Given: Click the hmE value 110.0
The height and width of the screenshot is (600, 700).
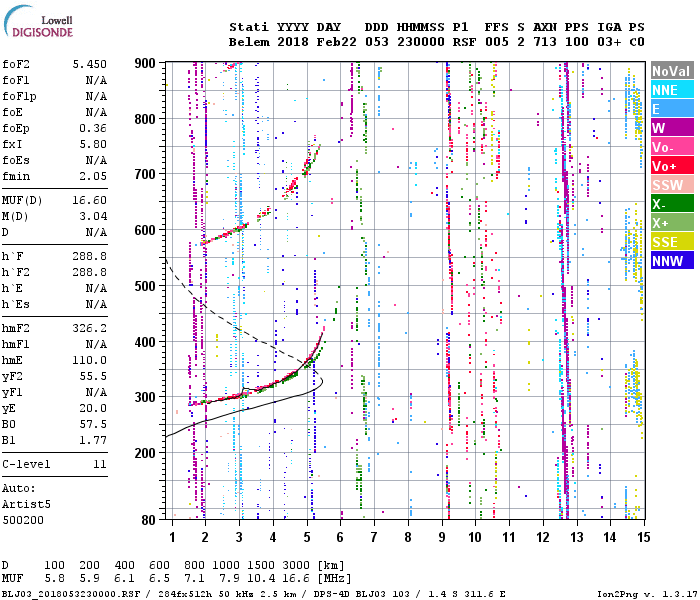Looking at the screenshot, I should click(90, 360).
